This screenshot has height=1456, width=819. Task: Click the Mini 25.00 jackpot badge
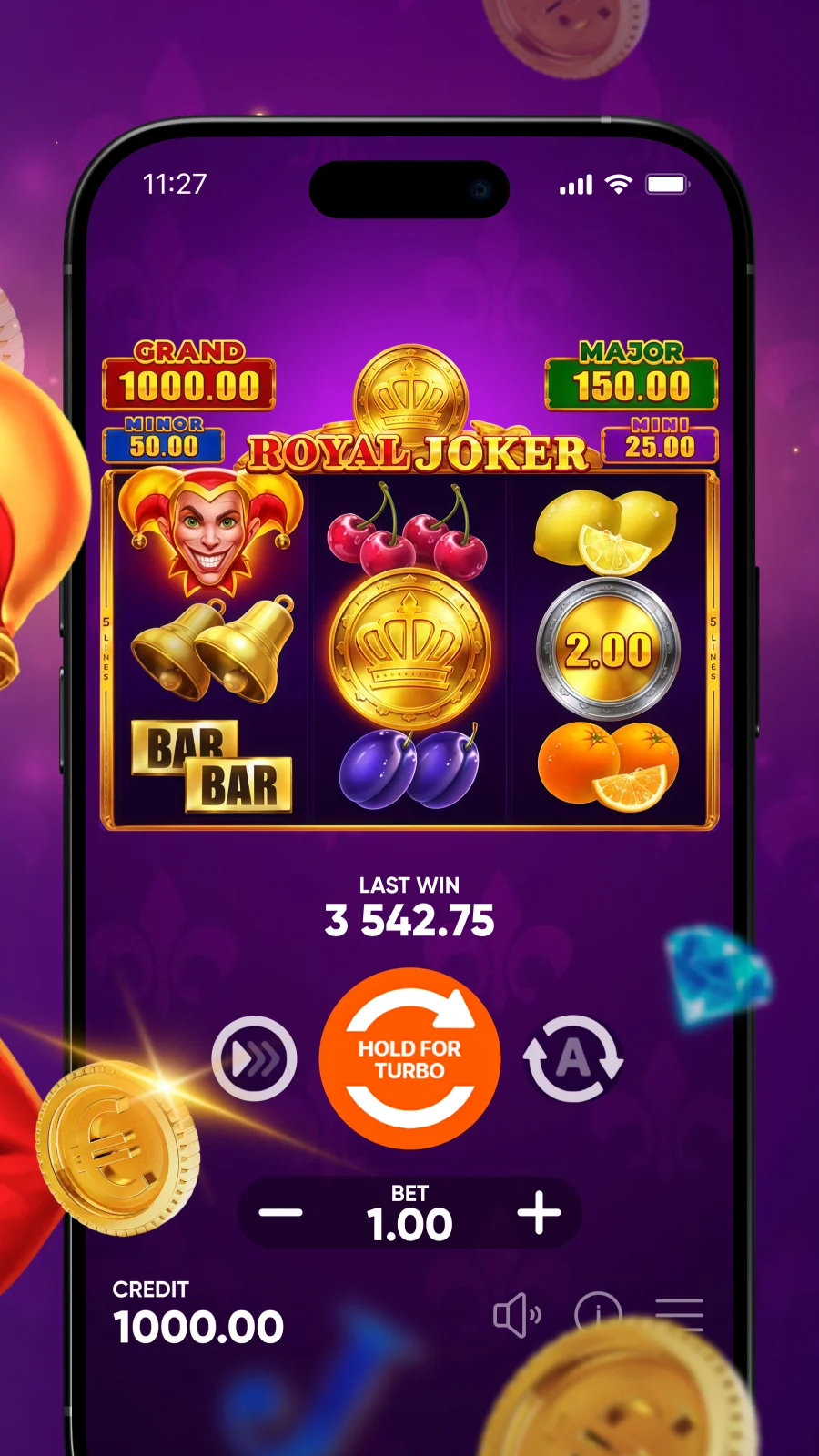660,440
